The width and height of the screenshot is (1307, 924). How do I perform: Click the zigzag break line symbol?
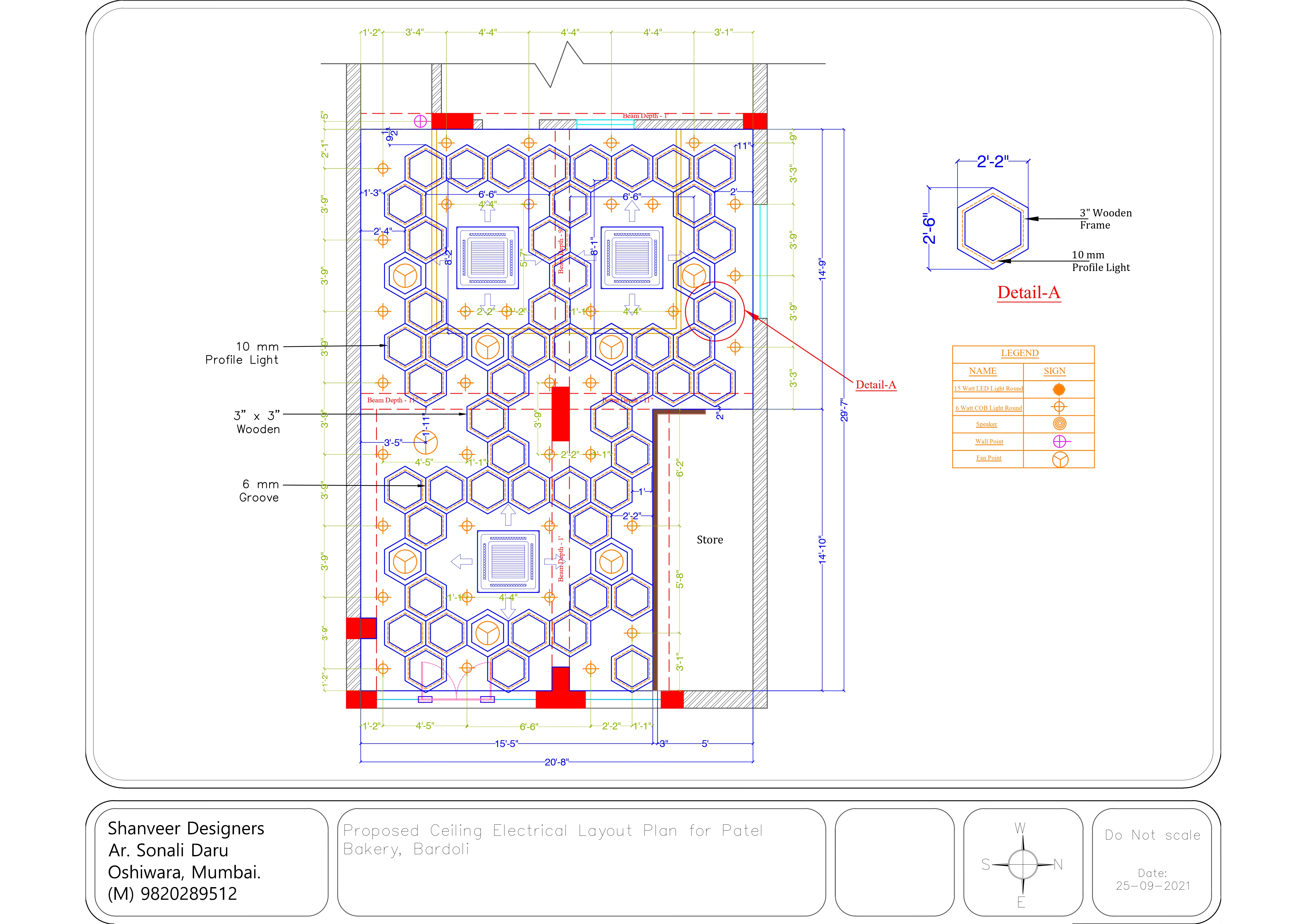[559, 64]
